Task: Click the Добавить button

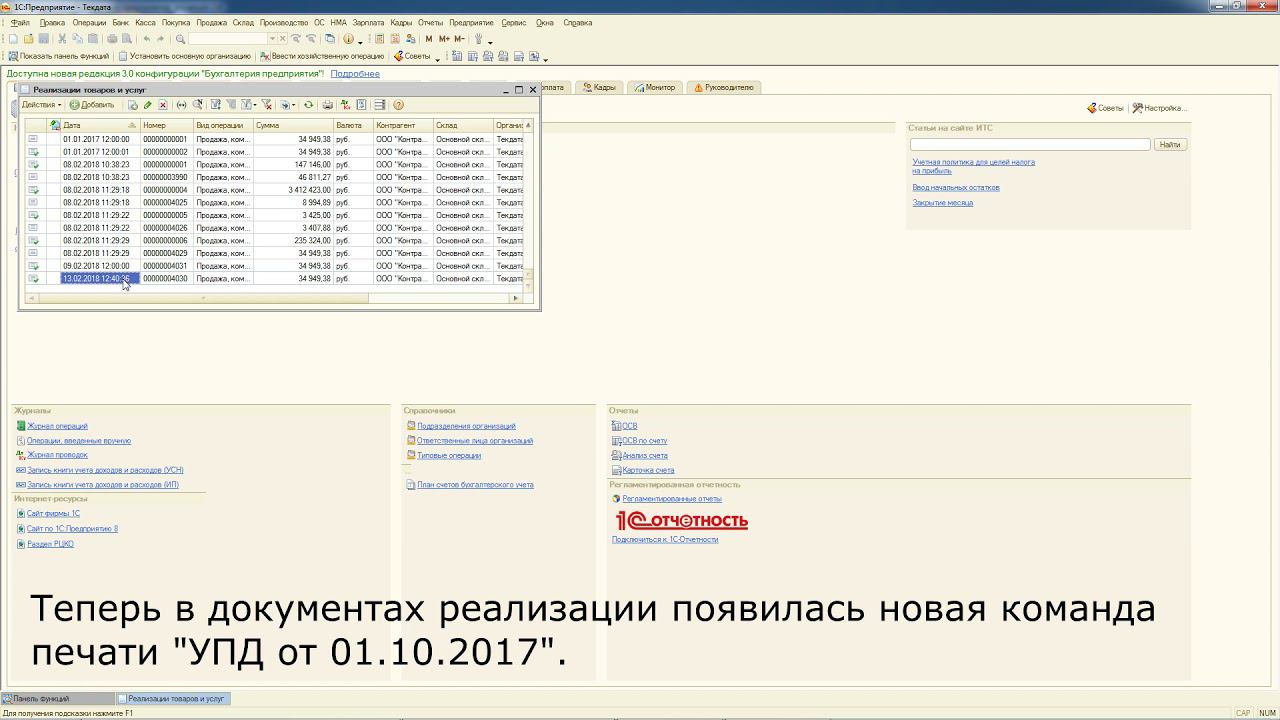Action: (x=92, y=105)
